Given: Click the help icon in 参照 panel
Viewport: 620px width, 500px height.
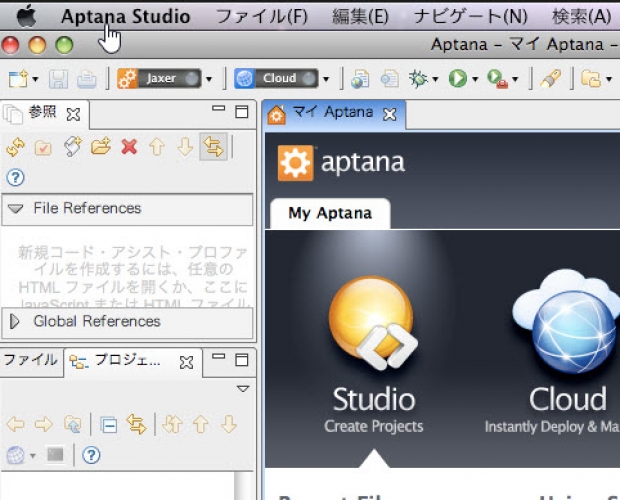Looking at the screenshot, I should click(15, 177).
